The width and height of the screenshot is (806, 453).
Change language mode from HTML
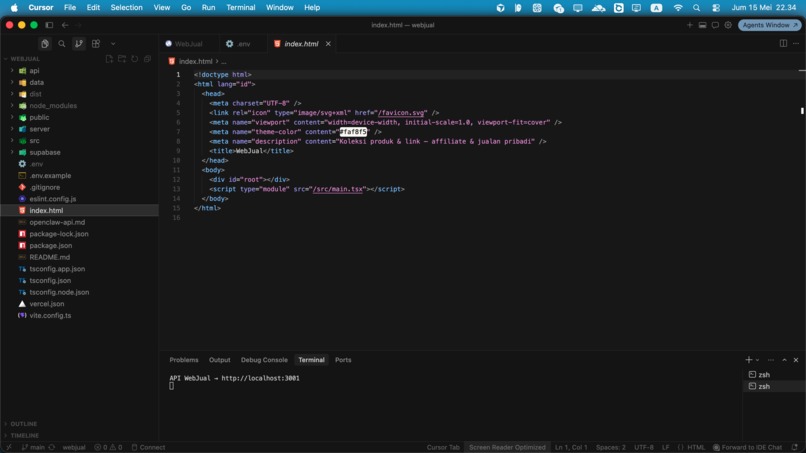(x=696, y=447)
